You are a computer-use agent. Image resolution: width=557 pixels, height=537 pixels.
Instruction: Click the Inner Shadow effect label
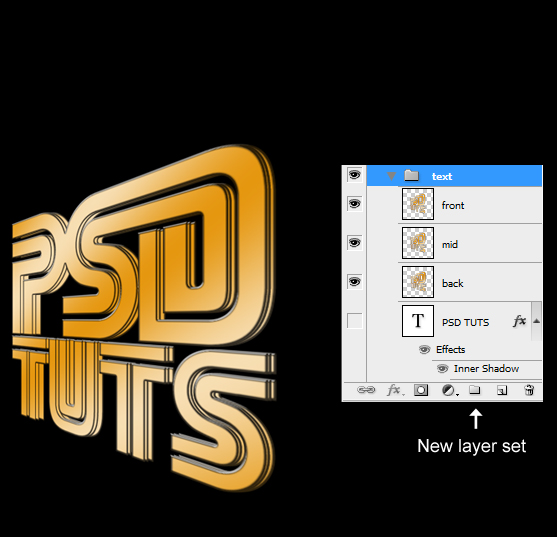(x=486, y=369)
